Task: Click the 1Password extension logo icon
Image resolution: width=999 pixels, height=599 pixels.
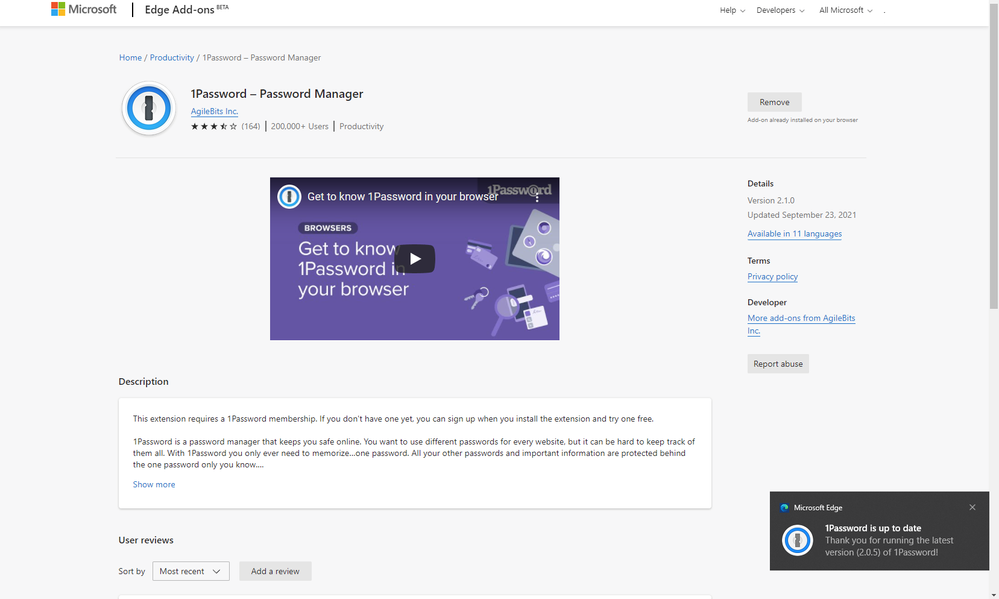Action: pos(149,109)
